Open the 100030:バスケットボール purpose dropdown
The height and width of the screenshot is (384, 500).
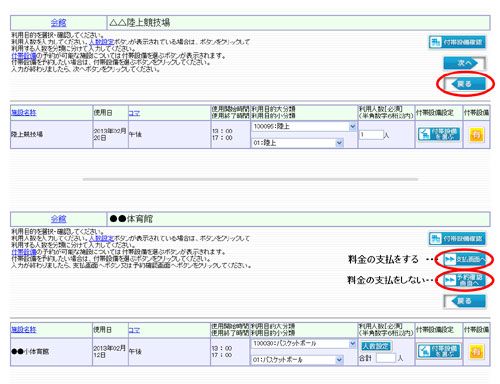point(304,343)
